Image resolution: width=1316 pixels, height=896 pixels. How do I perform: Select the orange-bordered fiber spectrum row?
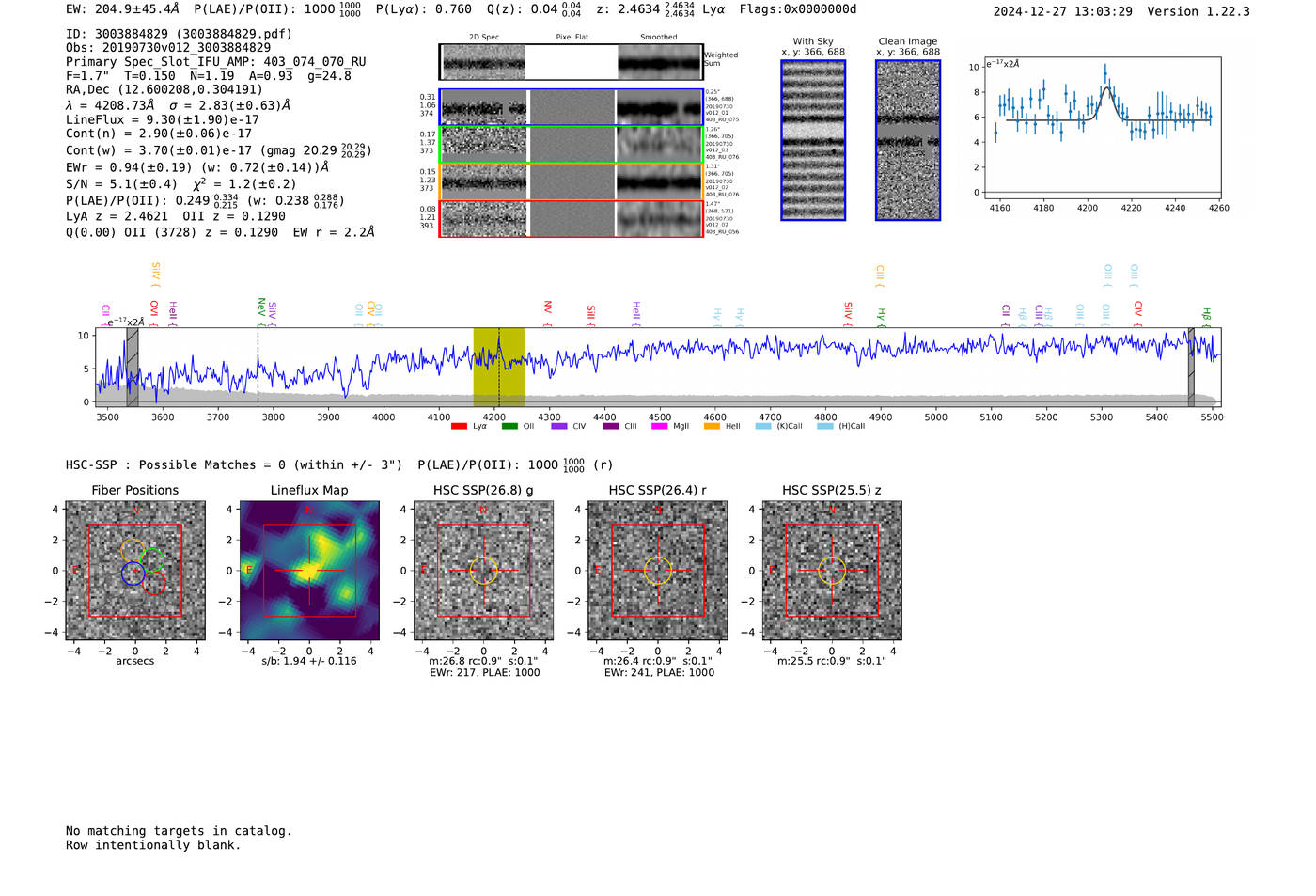pos(572,181)
